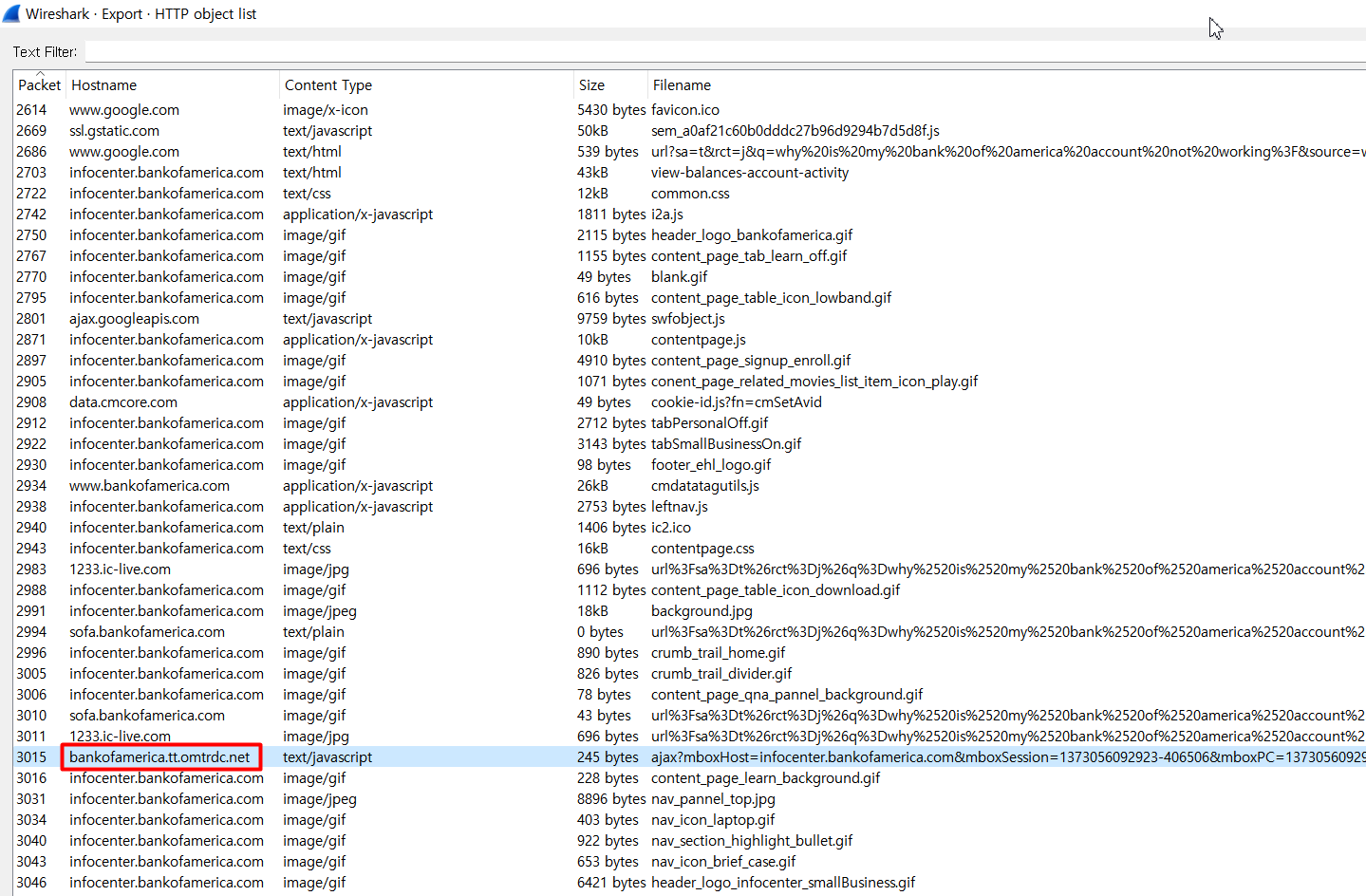The image size is (1366, 896).
Task: Select bankofamerica.tt.omtrdc.net hostname entry
Action: coord(159,757)
